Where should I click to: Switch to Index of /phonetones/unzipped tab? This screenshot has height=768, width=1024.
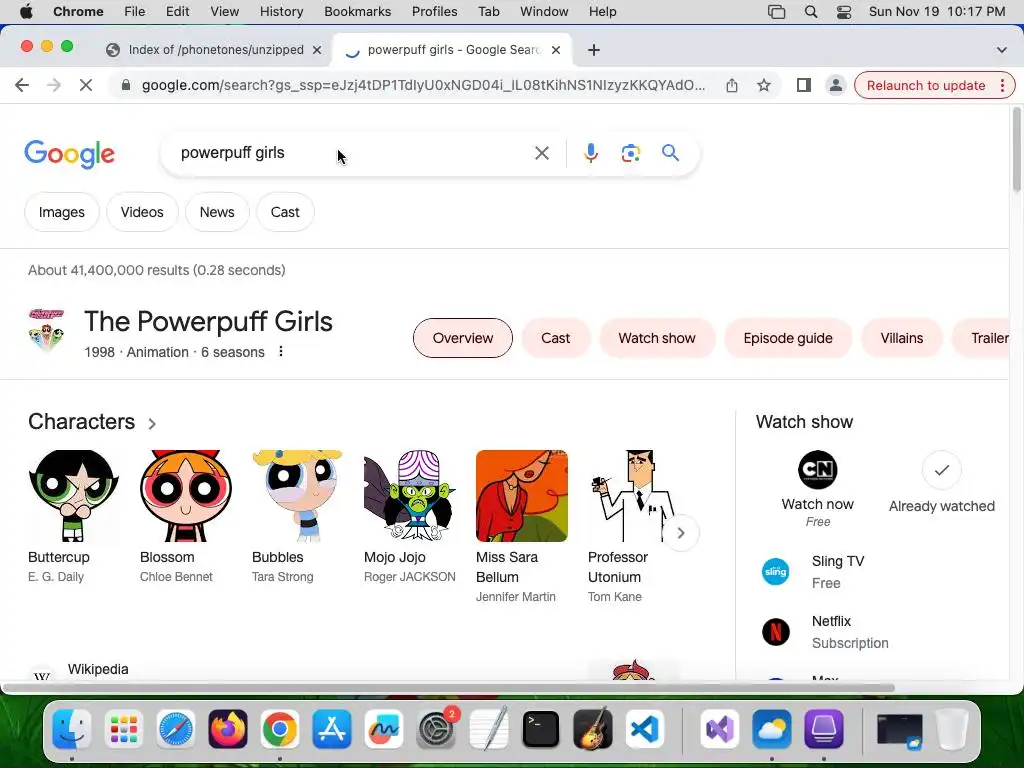click(216, 50)
